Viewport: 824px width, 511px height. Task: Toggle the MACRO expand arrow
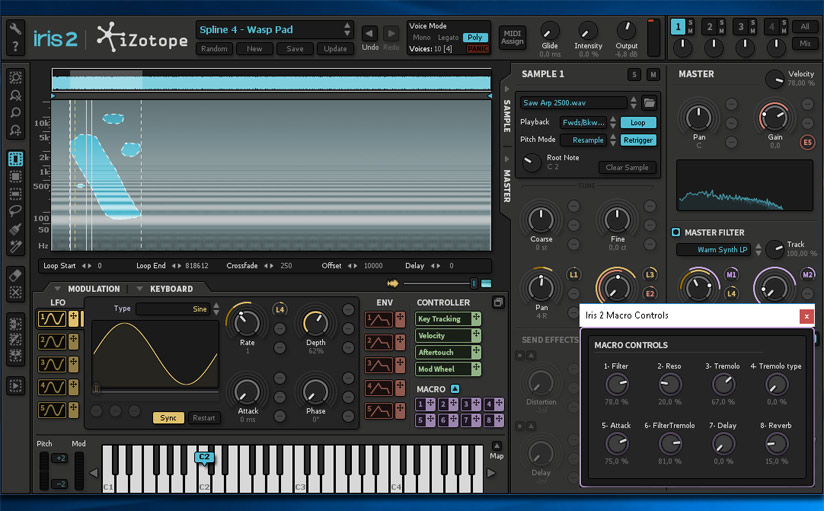point(455,389)
